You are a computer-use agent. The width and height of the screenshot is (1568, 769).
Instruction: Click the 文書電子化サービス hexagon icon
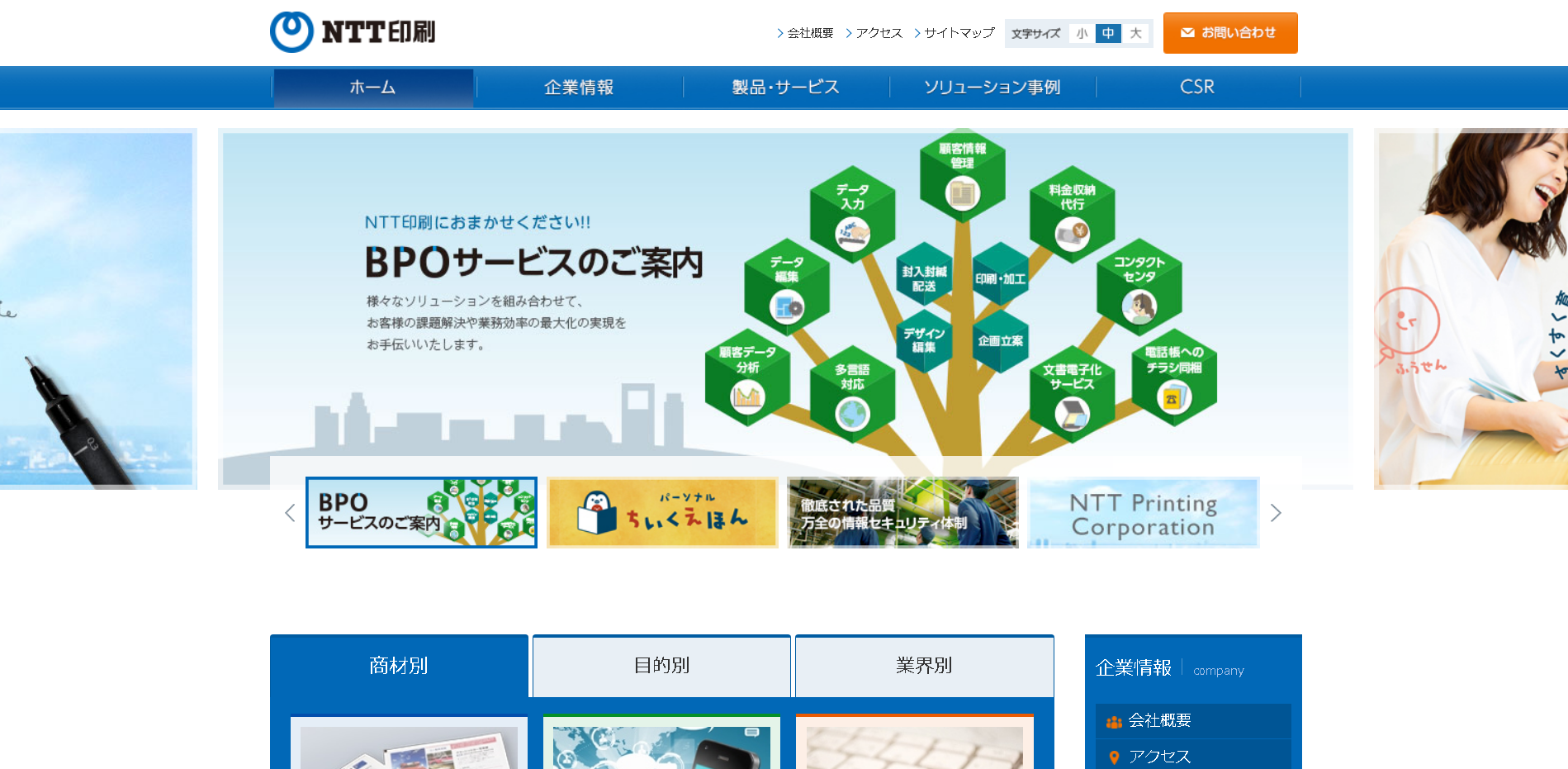1073,396
